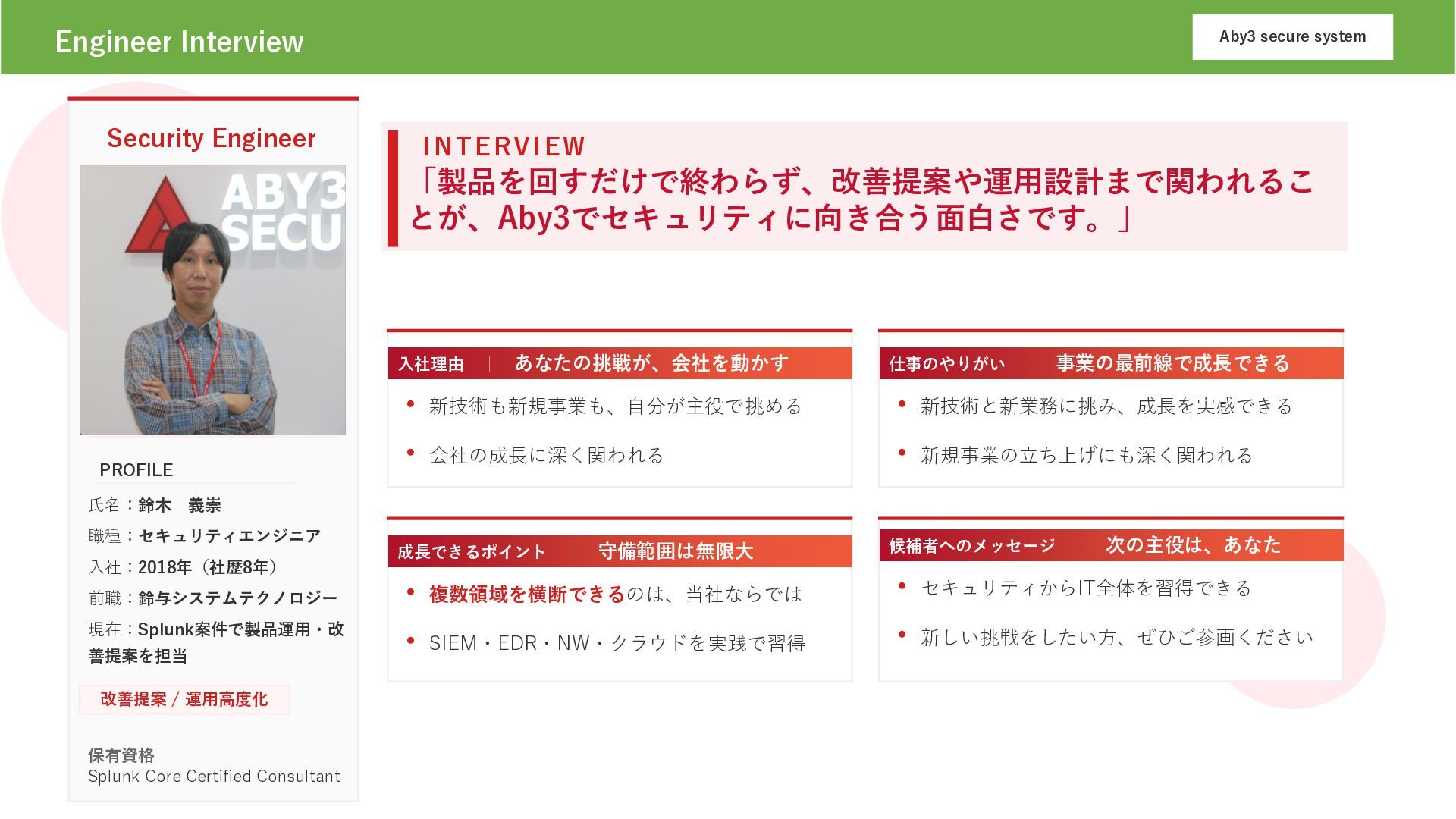Viewport: 1456px width, 819px height.
Task: Click bullet "新規事業の立ち上げにも深く関われる"
Action: coord(1087,456)
